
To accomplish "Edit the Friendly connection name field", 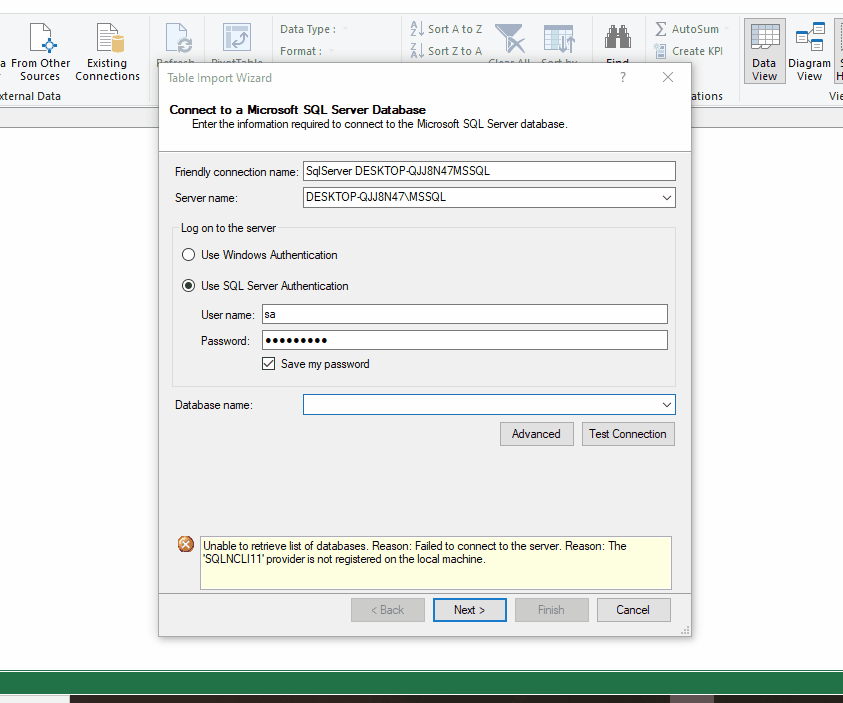I will point(489,171).
